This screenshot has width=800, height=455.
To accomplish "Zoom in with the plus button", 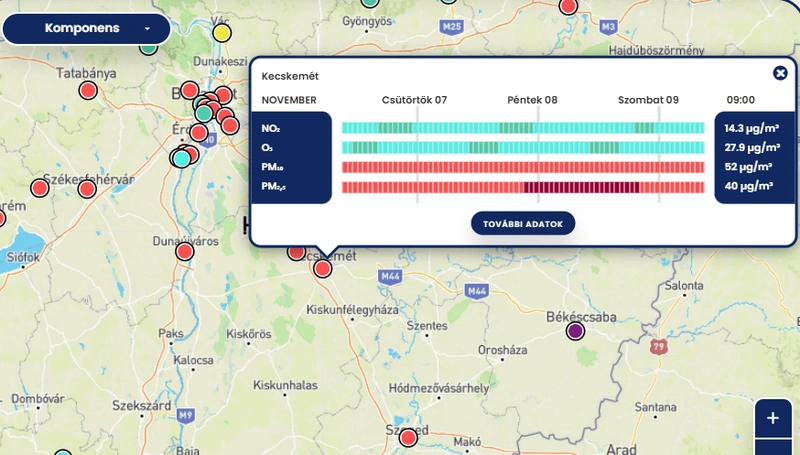I will coord(773,418).
